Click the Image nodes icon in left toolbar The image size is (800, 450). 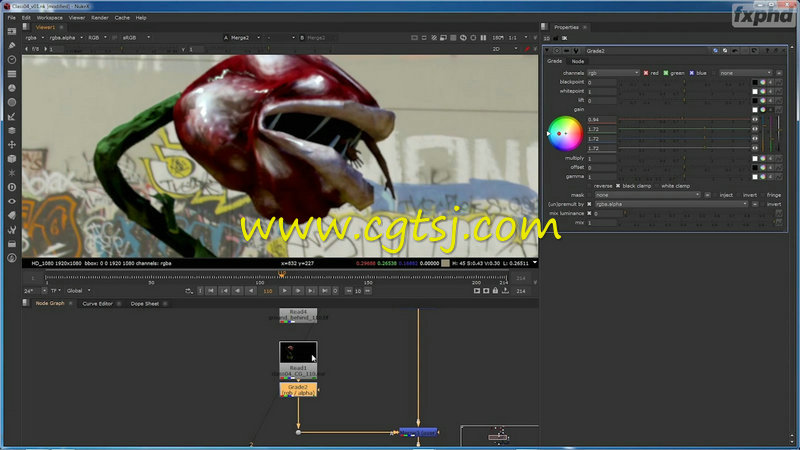click(x=12, y=31)
